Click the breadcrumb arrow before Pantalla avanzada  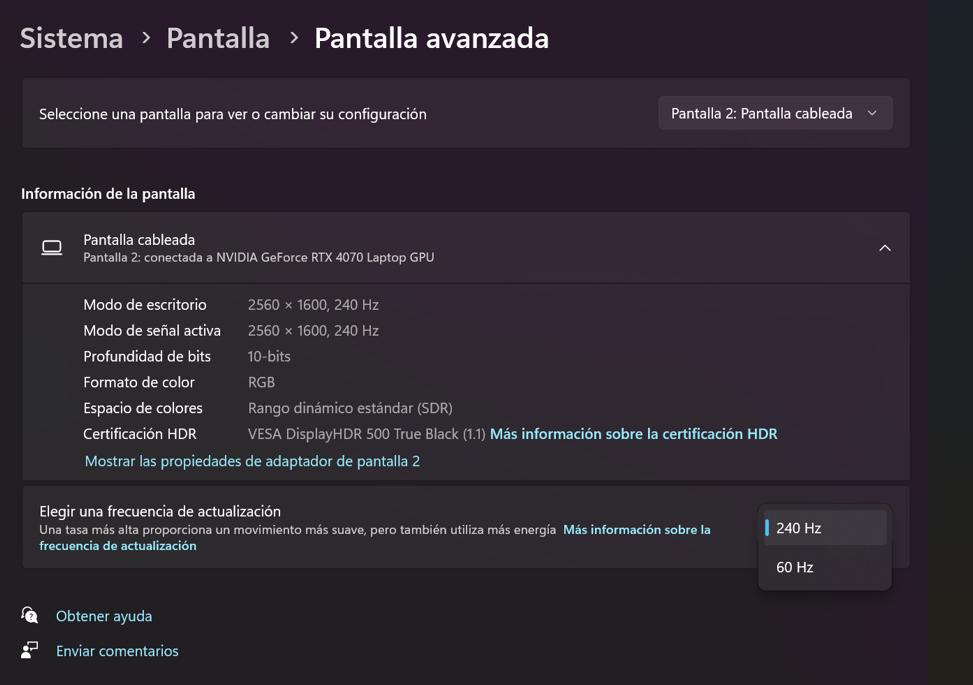pyautogui.click(x=293, y=38)
